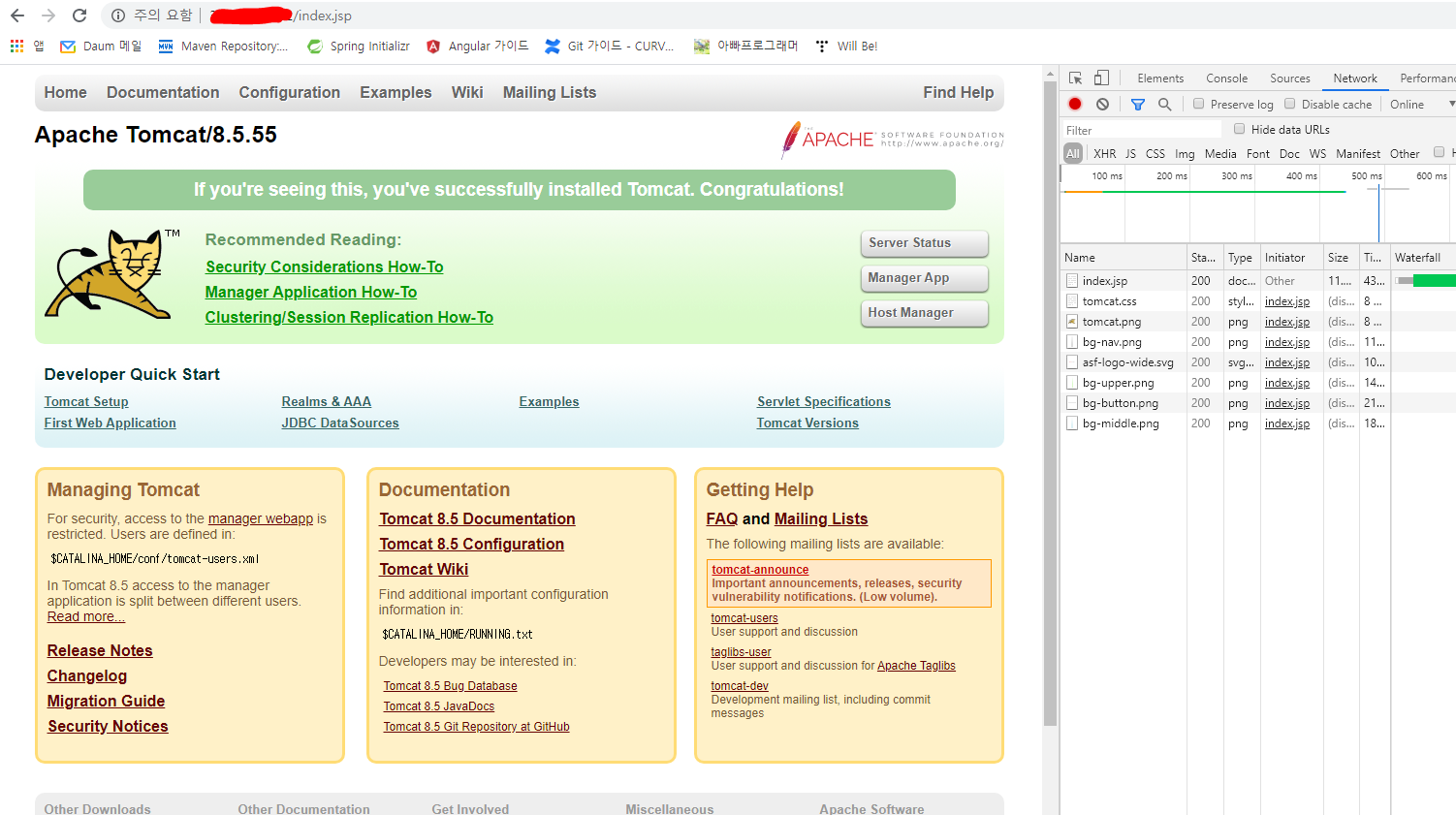Open the 아빠프로그래머 bookmark
The height and width of the screenshot is (815, 1456).
(745, 46)
